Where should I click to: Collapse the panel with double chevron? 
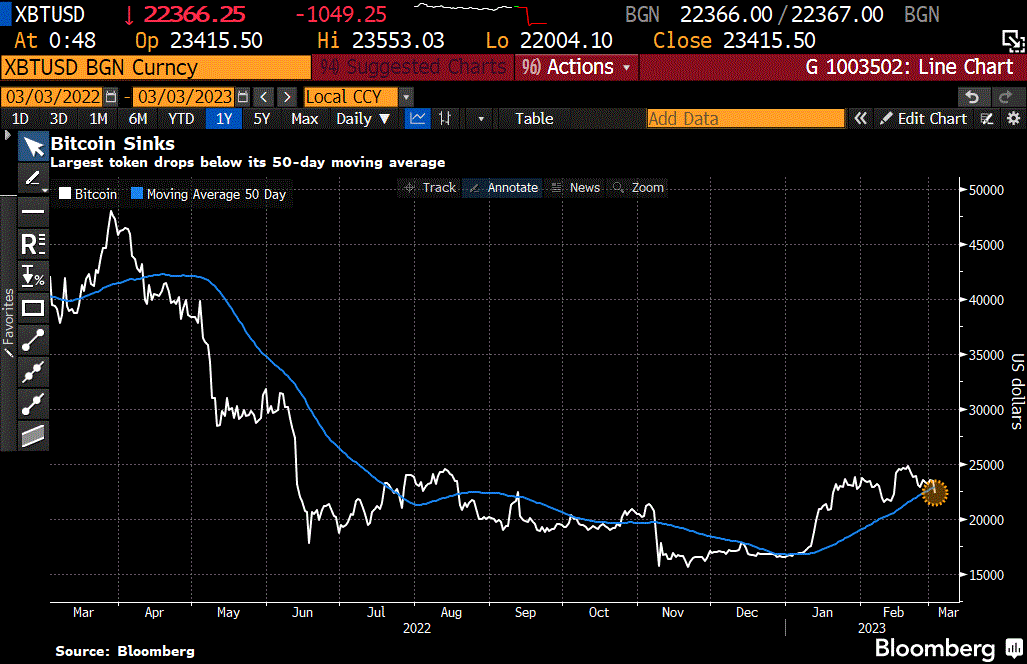860,119
